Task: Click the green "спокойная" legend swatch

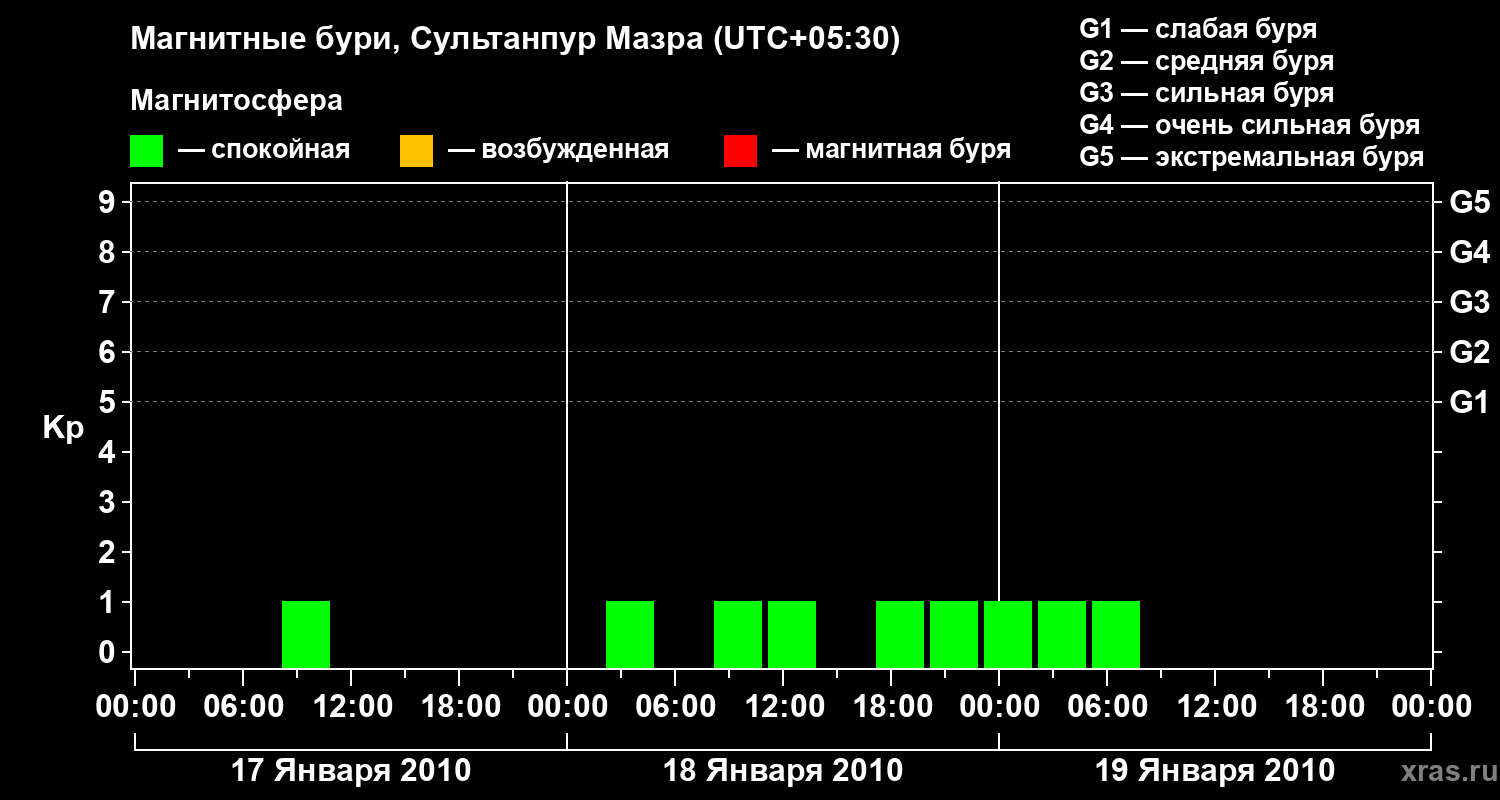Action: tap(146, 150)
